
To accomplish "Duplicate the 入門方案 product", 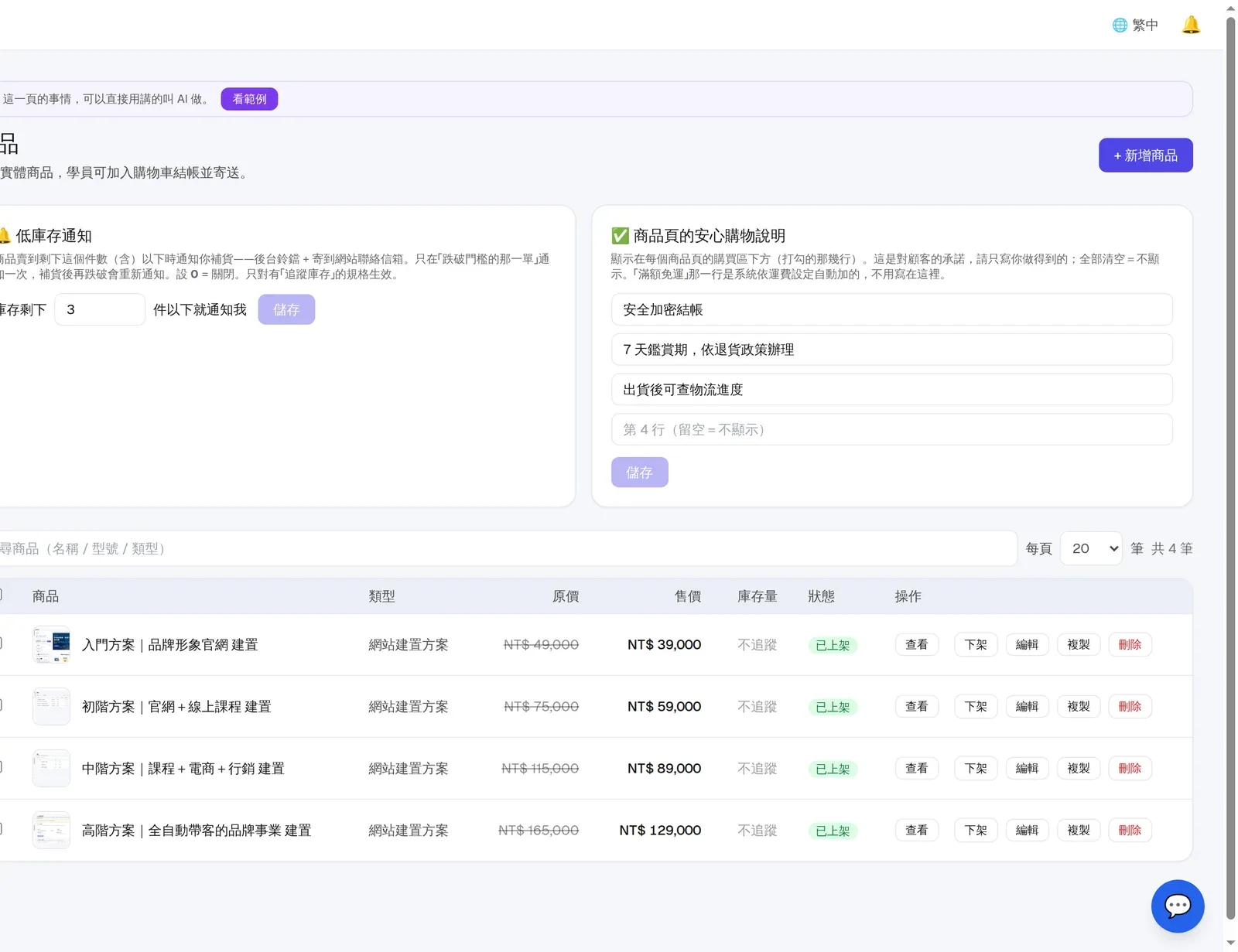I will pyautogui.click(x=1079, y=645).
